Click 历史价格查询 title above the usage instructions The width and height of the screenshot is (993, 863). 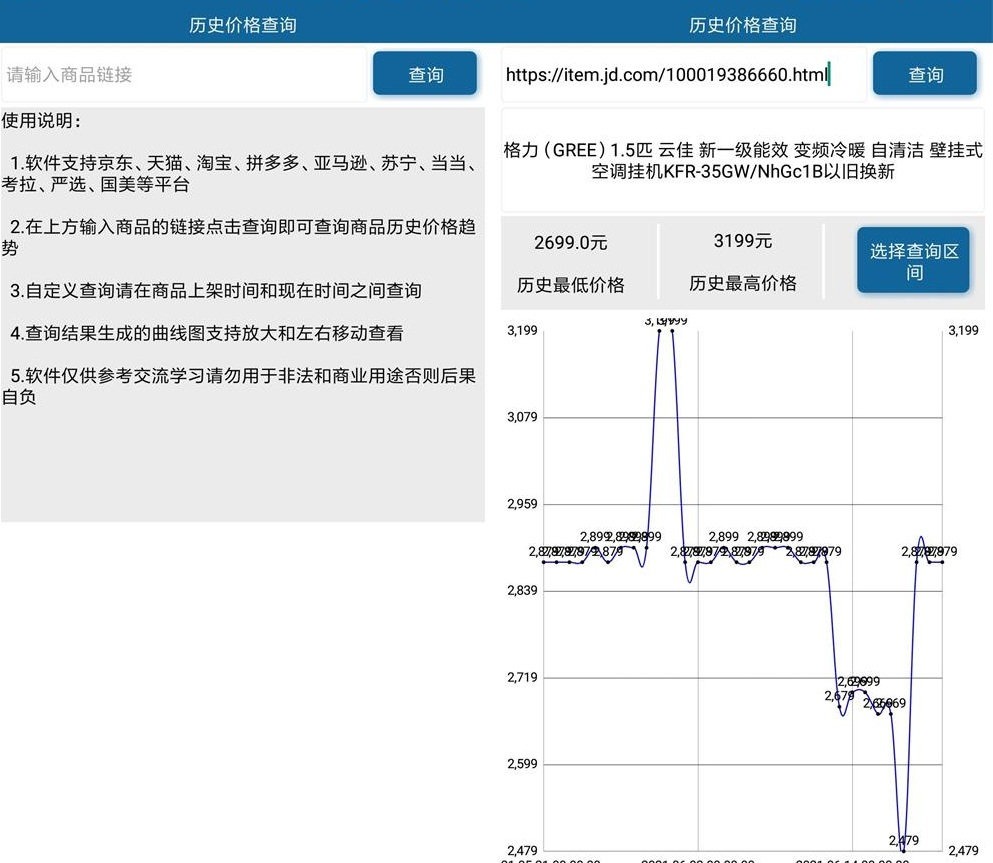pyautogui.click(x=243, y=25)
